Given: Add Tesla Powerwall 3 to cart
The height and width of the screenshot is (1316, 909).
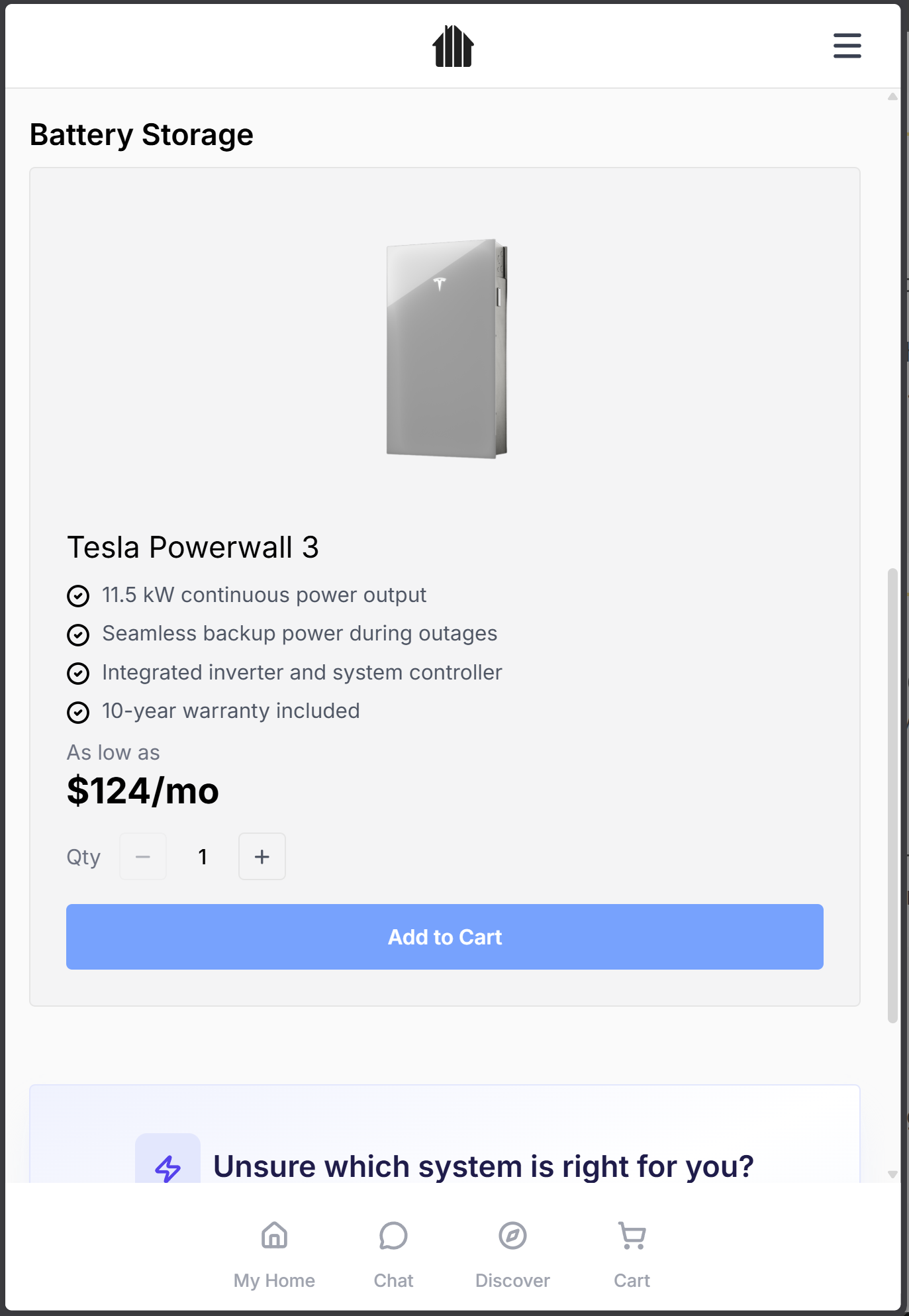Looking at the screenshot, I should (445, 936).
